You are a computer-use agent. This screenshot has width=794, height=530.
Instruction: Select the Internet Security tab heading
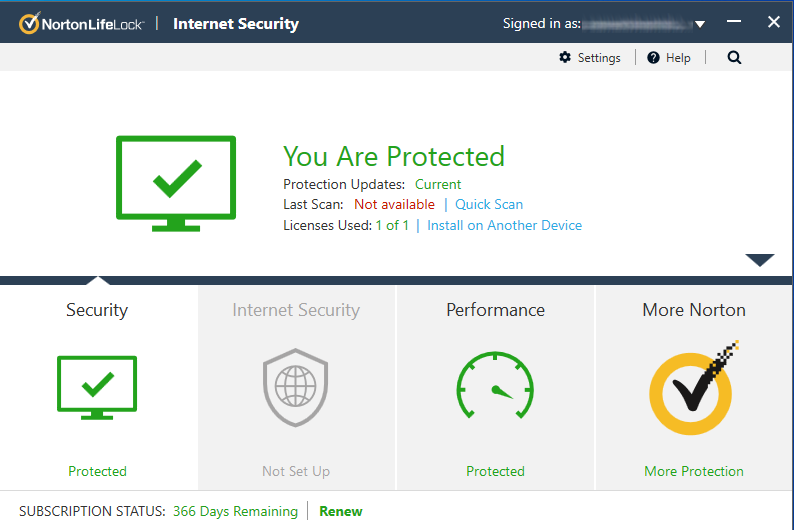[x=296, y=310]
